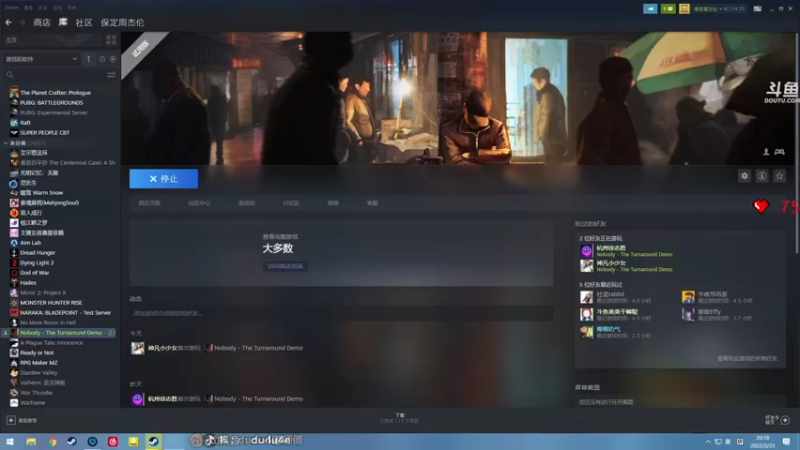The width and height of the screenshot is (800, 450).
Task: Select God of War in the library list
Action: click(35, 273)
